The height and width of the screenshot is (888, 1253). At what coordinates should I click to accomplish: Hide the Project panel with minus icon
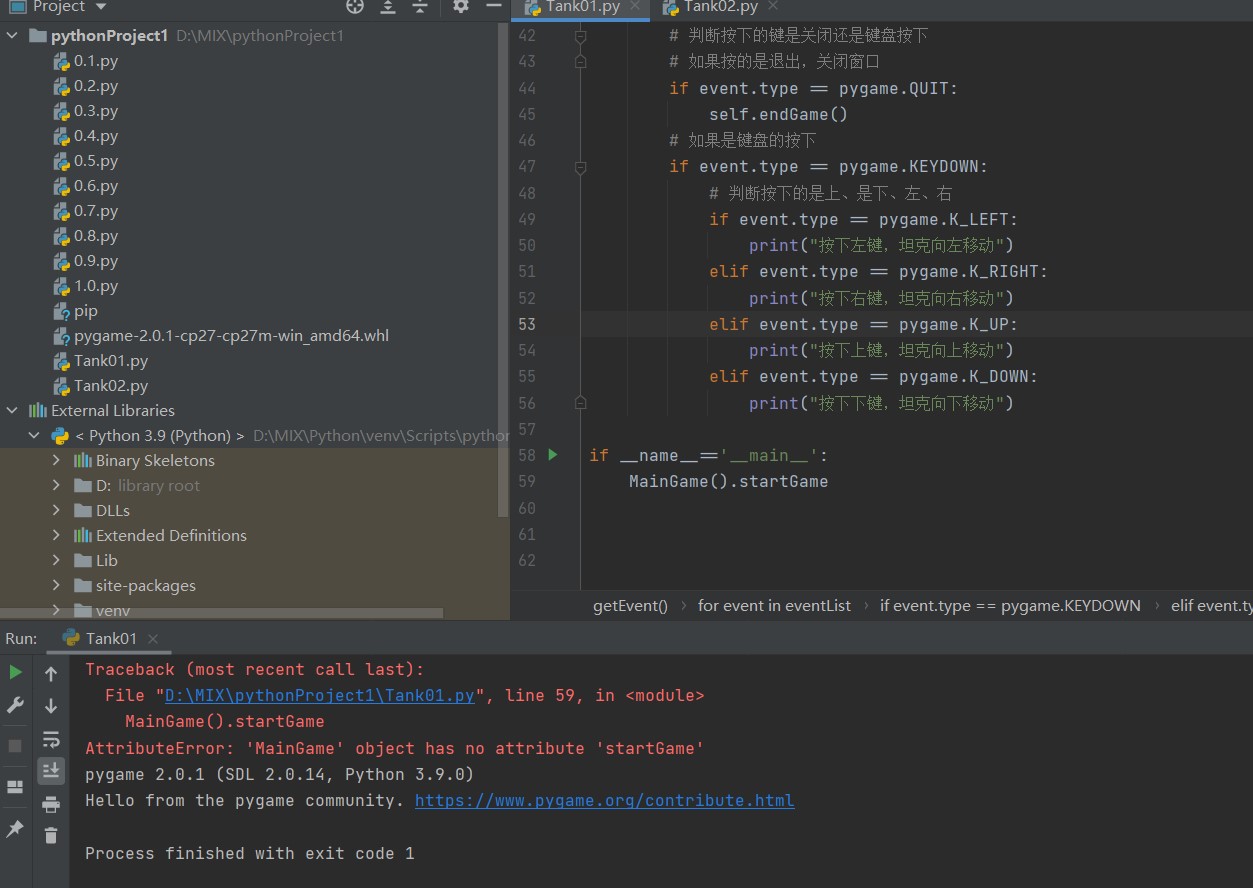pos(492,7)
